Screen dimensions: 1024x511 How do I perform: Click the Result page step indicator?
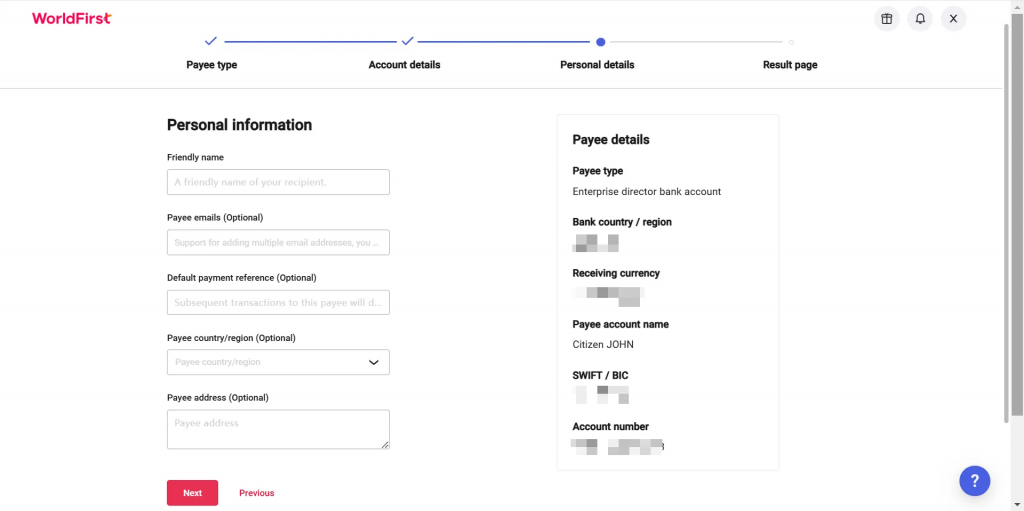coord(791,42)
